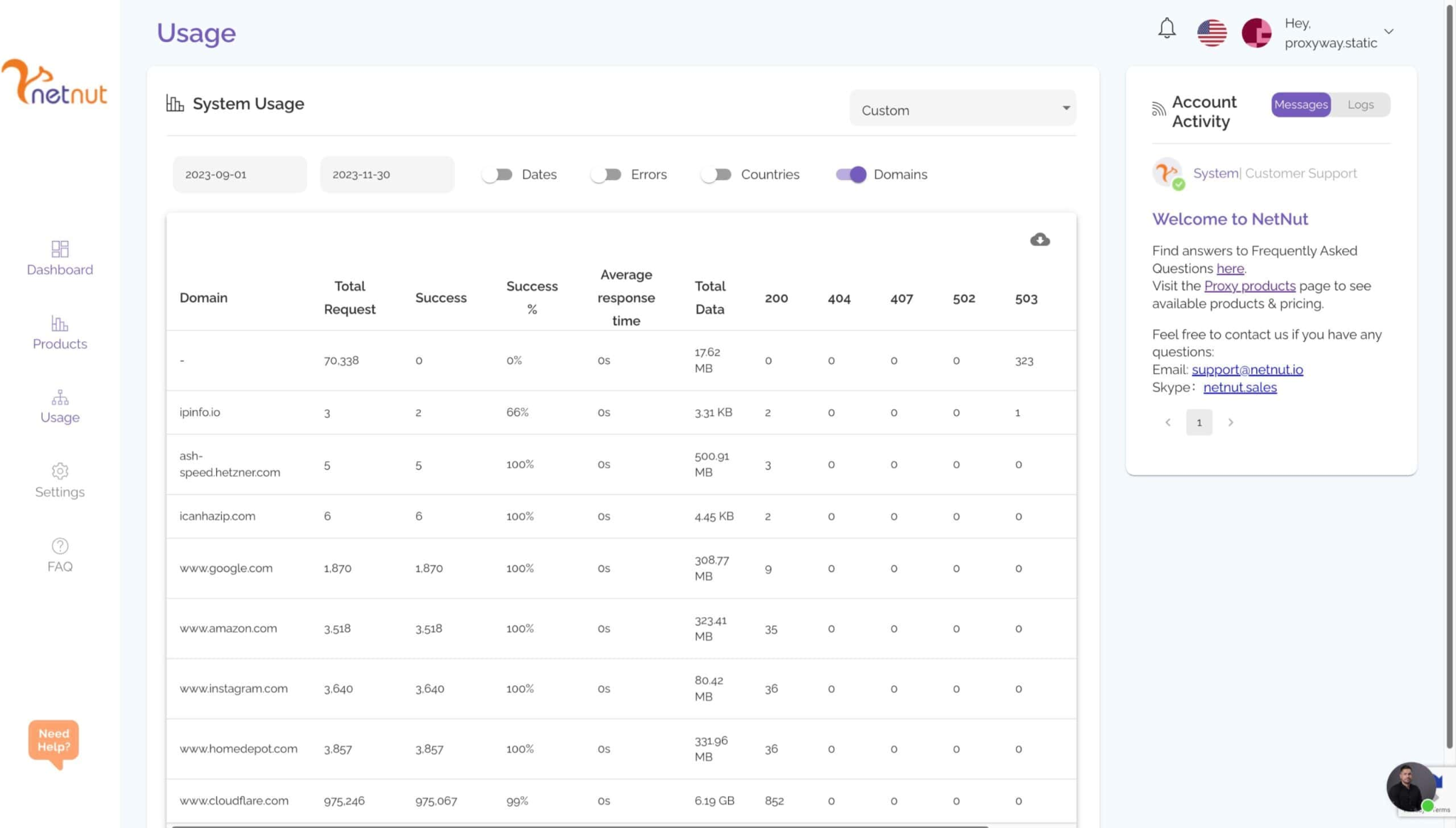1456x828 pixels.
Task: Go to next messages page arrow
Action: click(x=1231, y=422)
